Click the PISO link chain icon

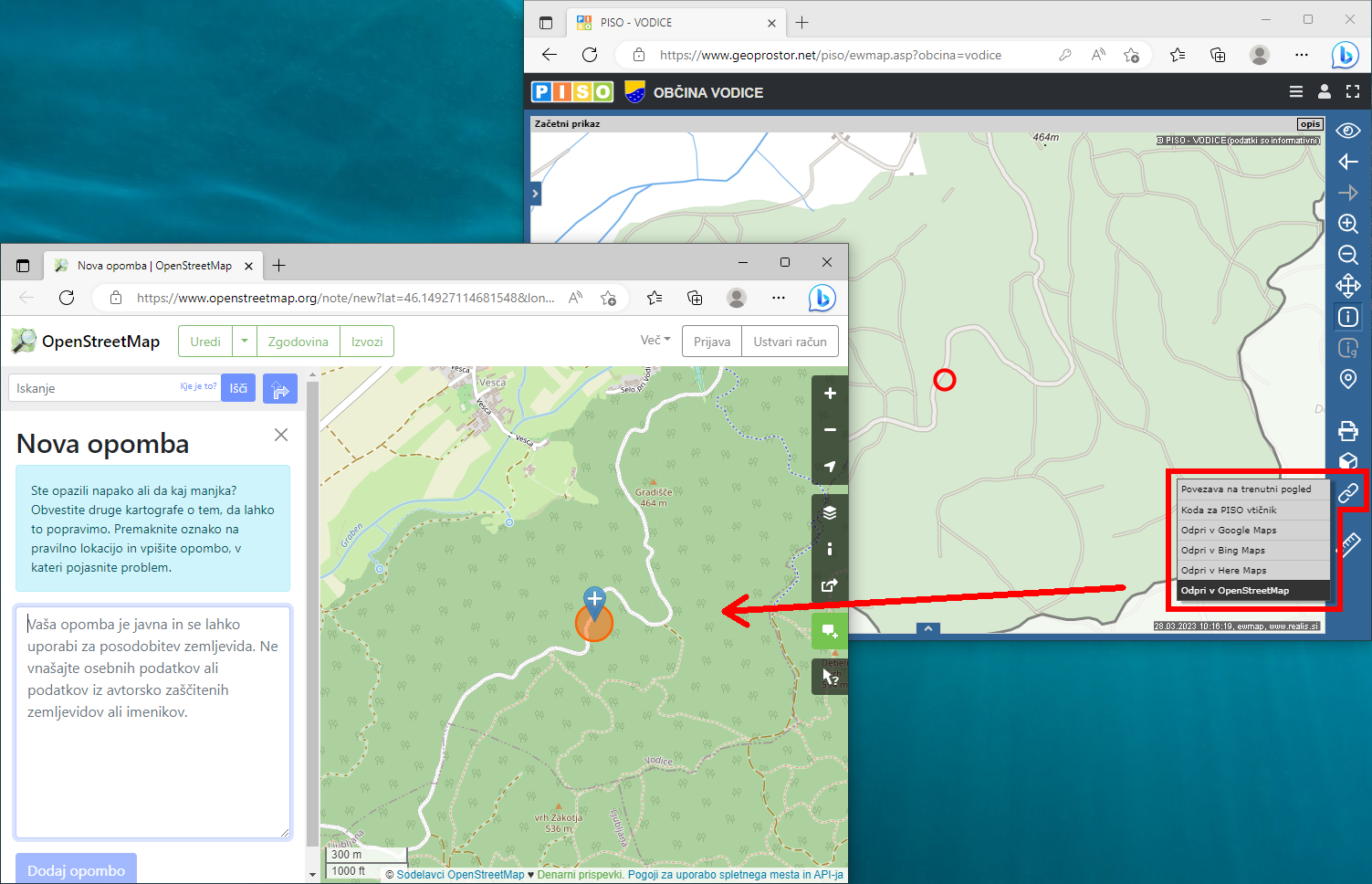[1348, 493]
